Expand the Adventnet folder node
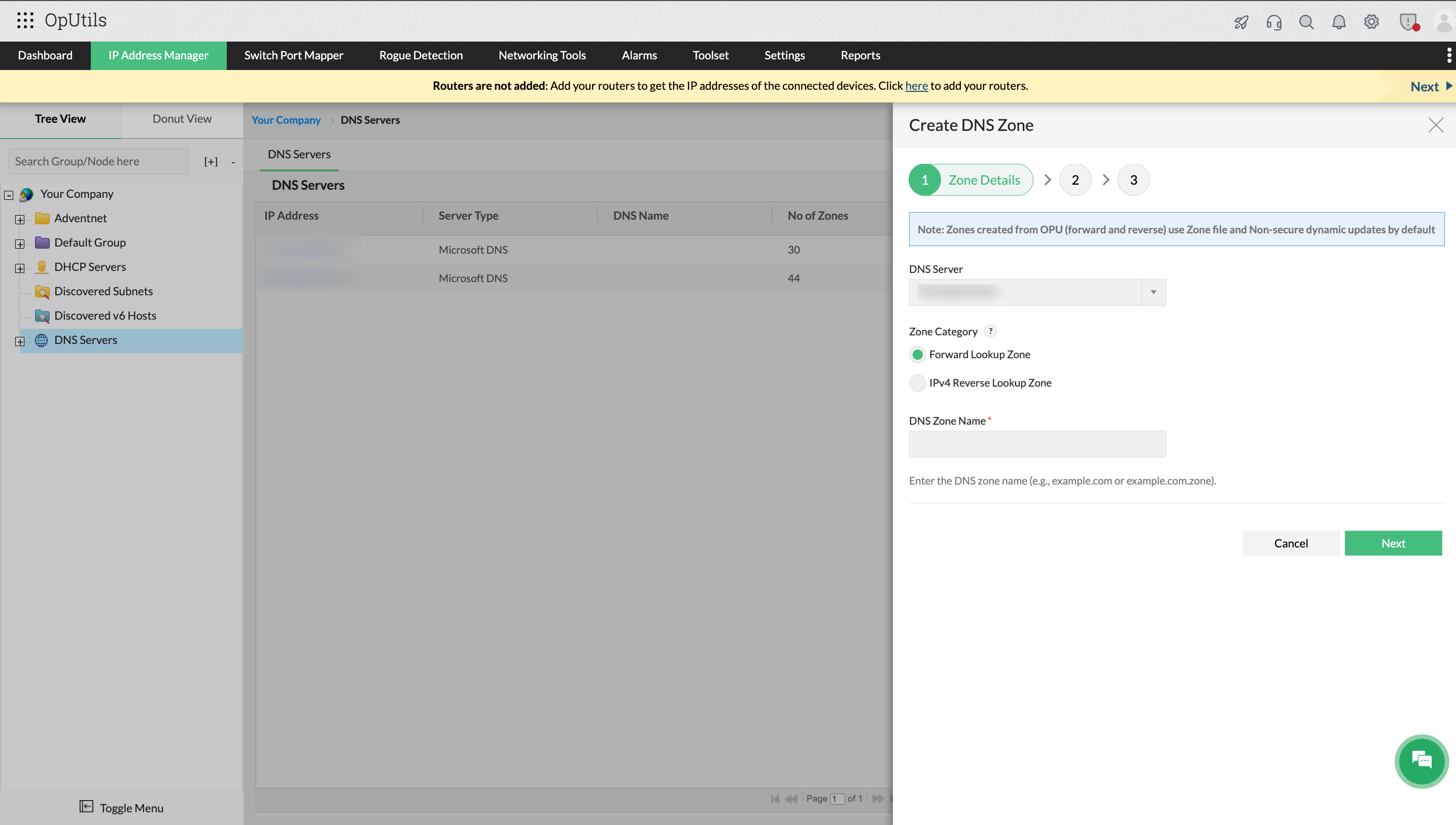This screenshot has height=825, width=1456. point(20,219)
